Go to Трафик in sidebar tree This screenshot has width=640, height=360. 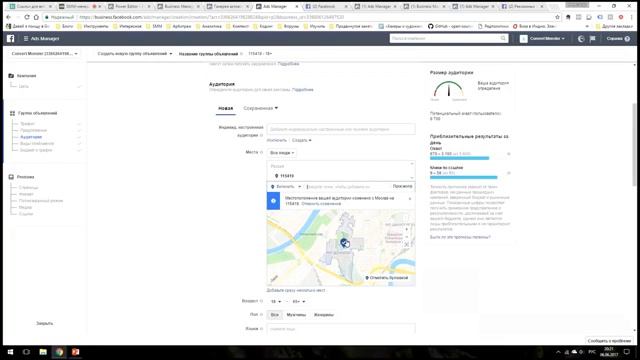(x=27, y=124)
